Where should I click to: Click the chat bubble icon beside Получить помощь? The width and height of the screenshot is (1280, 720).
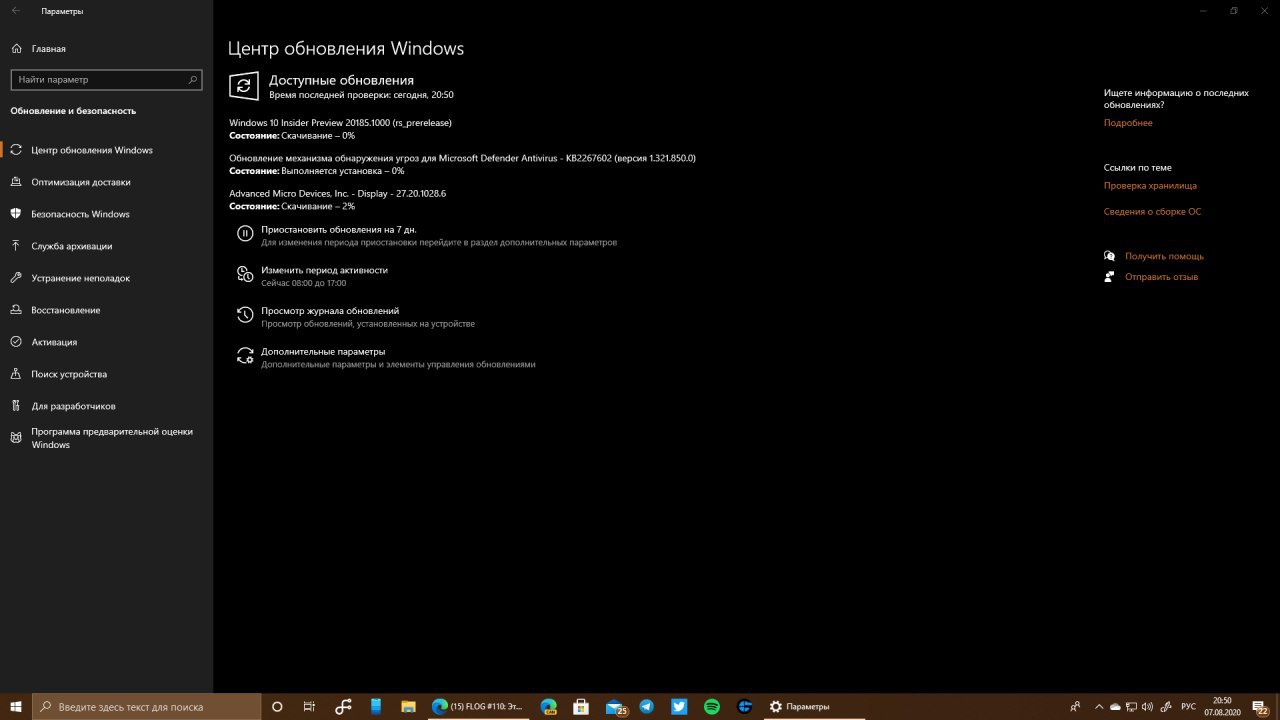pyautogui.click(x=1110, y=256)
